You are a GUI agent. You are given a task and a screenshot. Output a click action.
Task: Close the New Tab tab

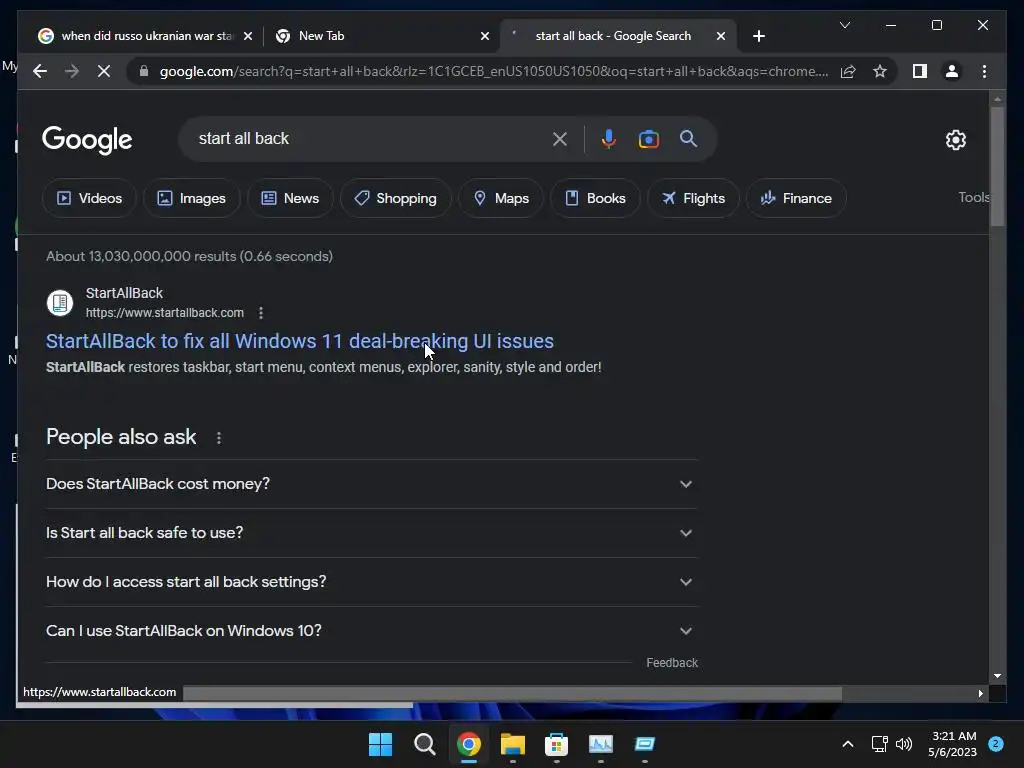[x=485, y=36]
